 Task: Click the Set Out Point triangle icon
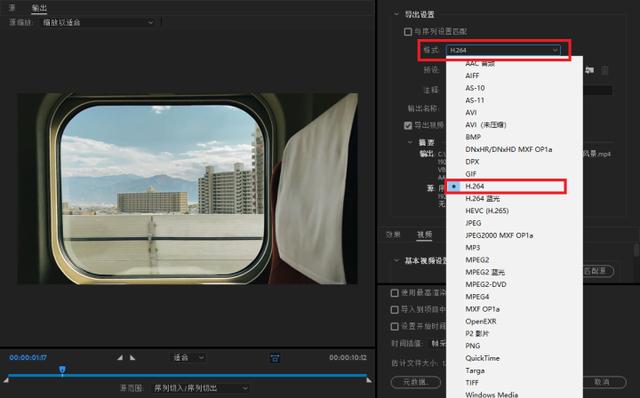pos(133,358)
